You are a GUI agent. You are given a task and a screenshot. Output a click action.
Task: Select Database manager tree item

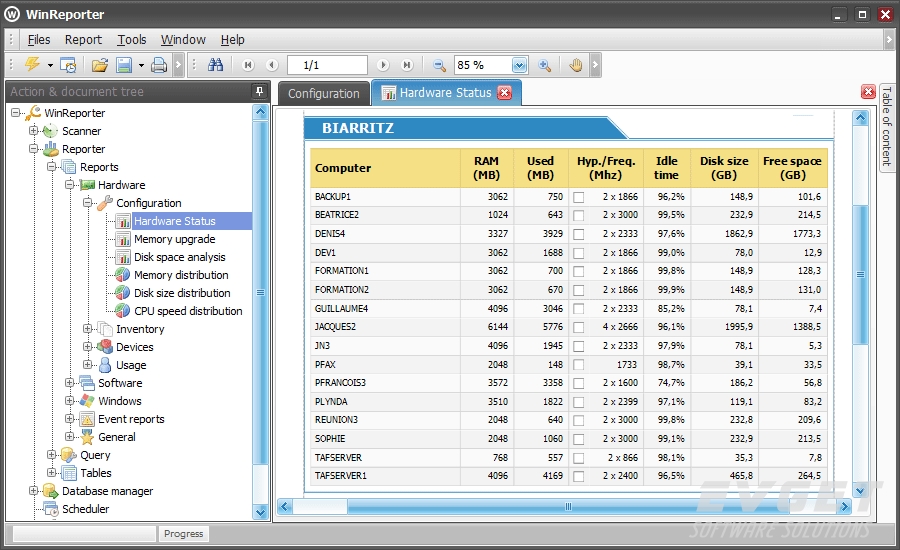[x=107, y=491]
